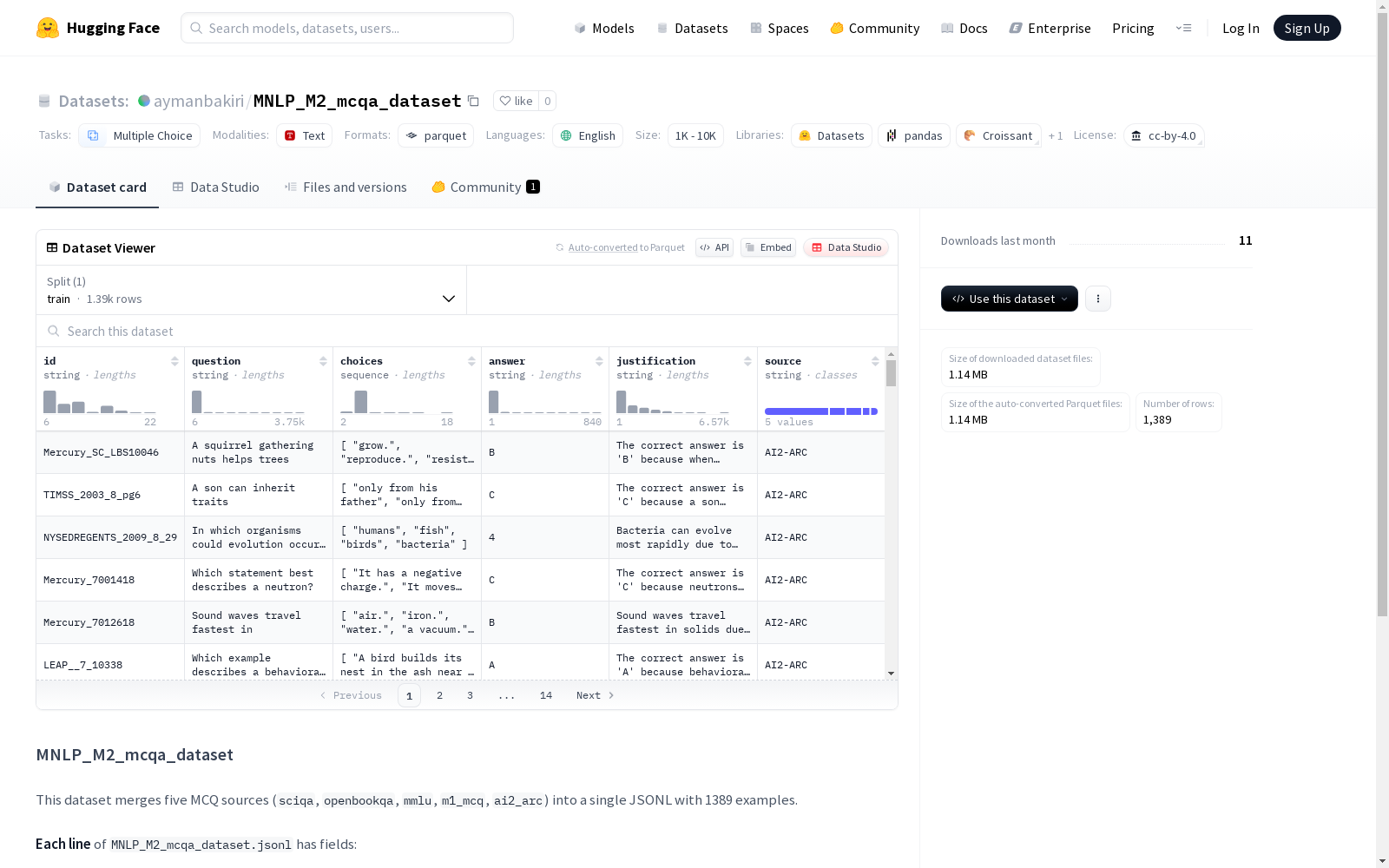Open the Pricing page link
Viewport: 1389px width, 868px height.
point(1133,28)
